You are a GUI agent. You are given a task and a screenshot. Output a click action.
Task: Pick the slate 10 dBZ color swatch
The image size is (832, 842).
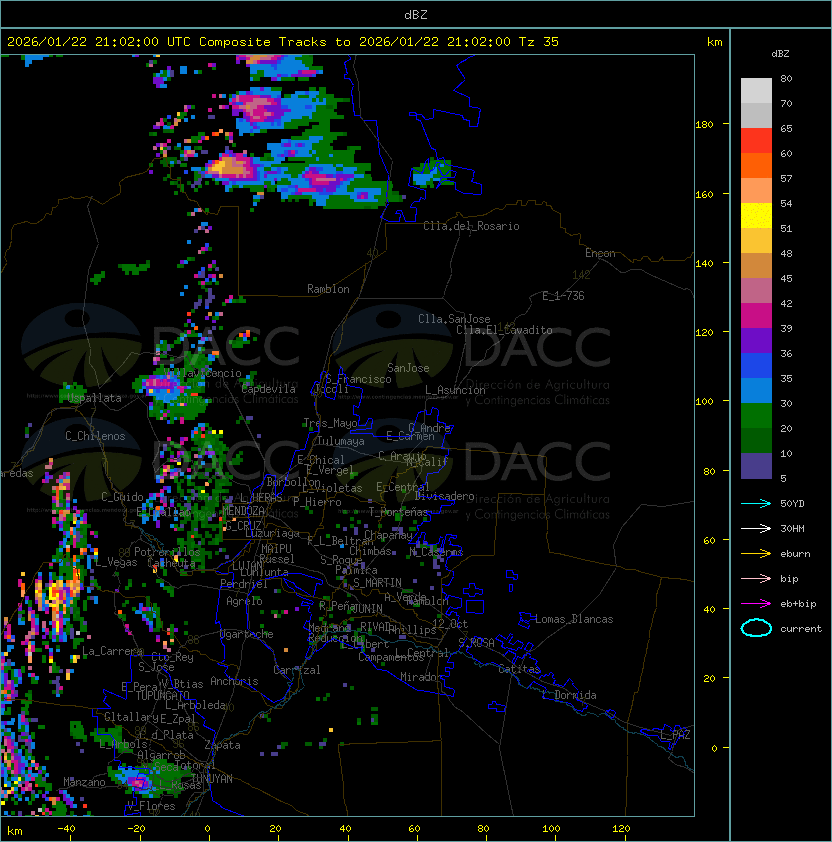[756, 466]
